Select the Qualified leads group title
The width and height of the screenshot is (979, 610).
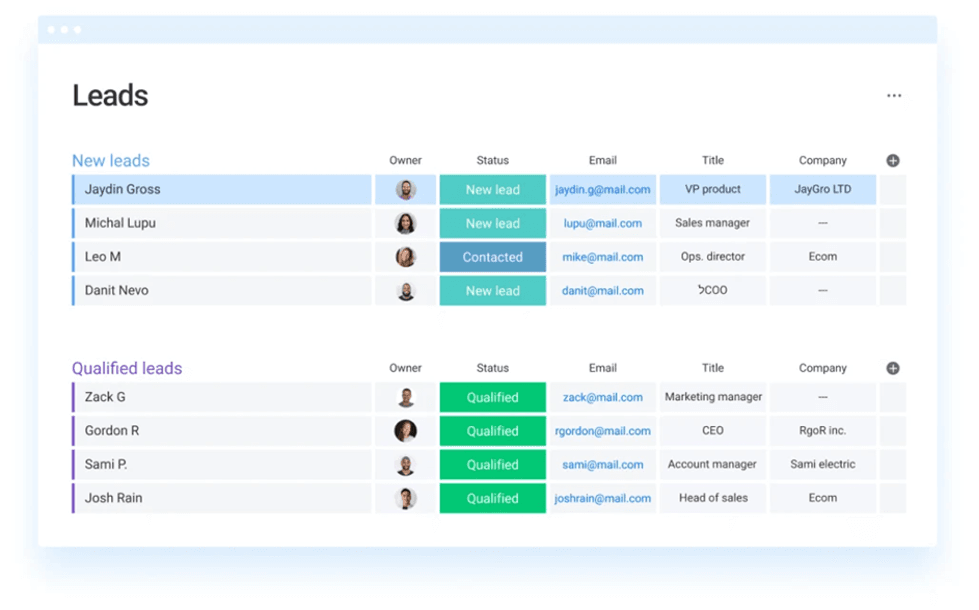[x=127, y=368]
